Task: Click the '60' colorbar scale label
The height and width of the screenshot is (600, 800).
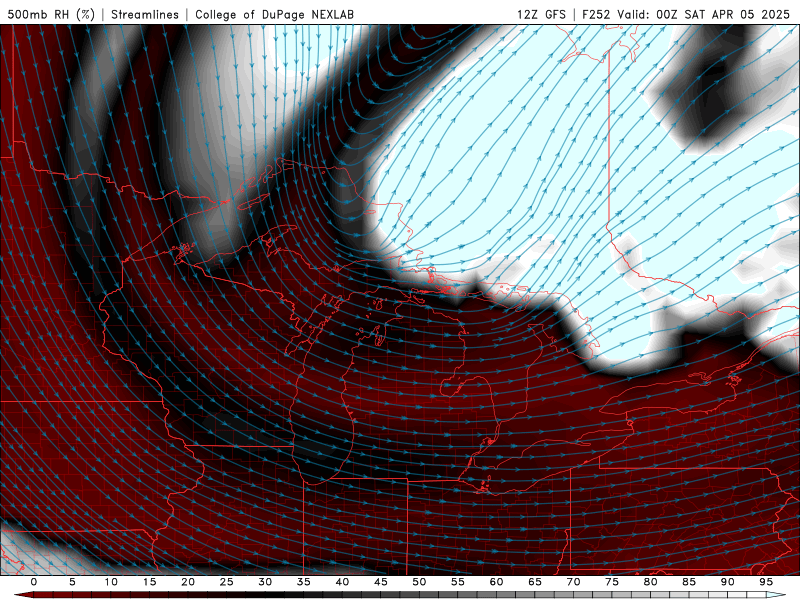Action: tap(496, 582)
